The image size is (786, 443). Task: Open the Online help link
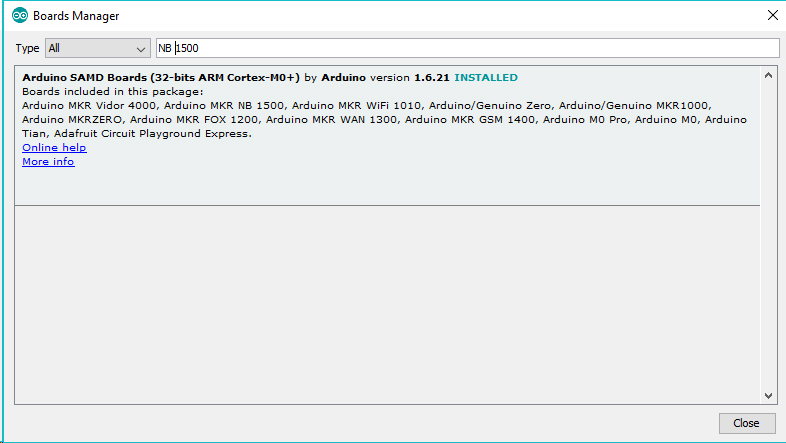(54, 147)
